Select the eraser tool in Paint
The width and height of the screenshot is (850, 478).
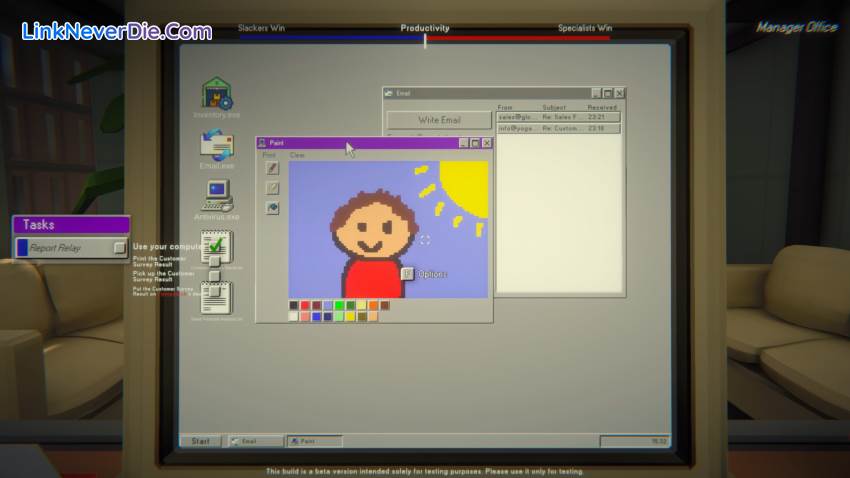coord(272,188)
